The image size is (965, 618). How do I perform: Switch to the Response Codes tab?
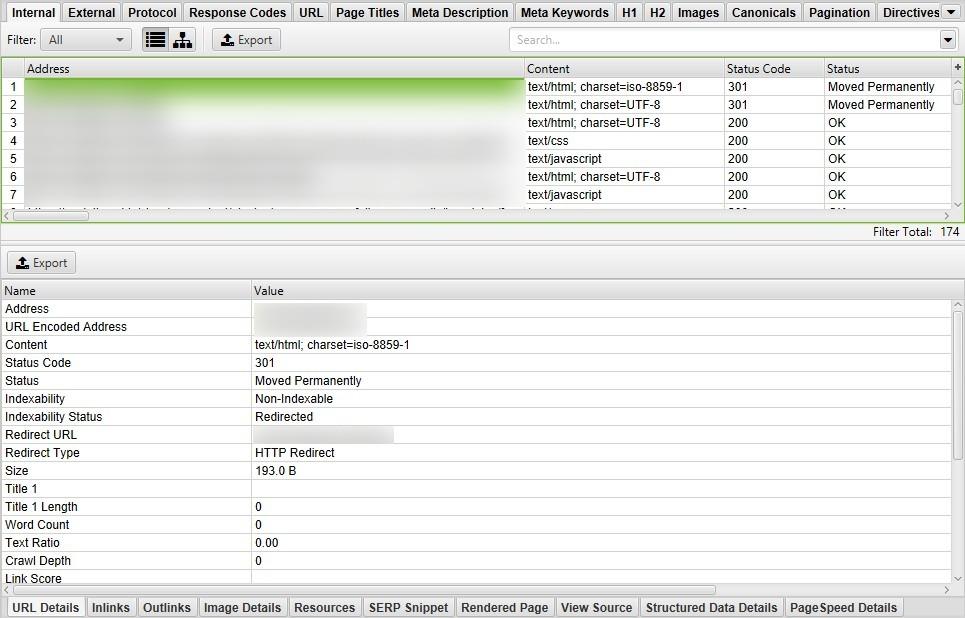[x=238, y=12]
